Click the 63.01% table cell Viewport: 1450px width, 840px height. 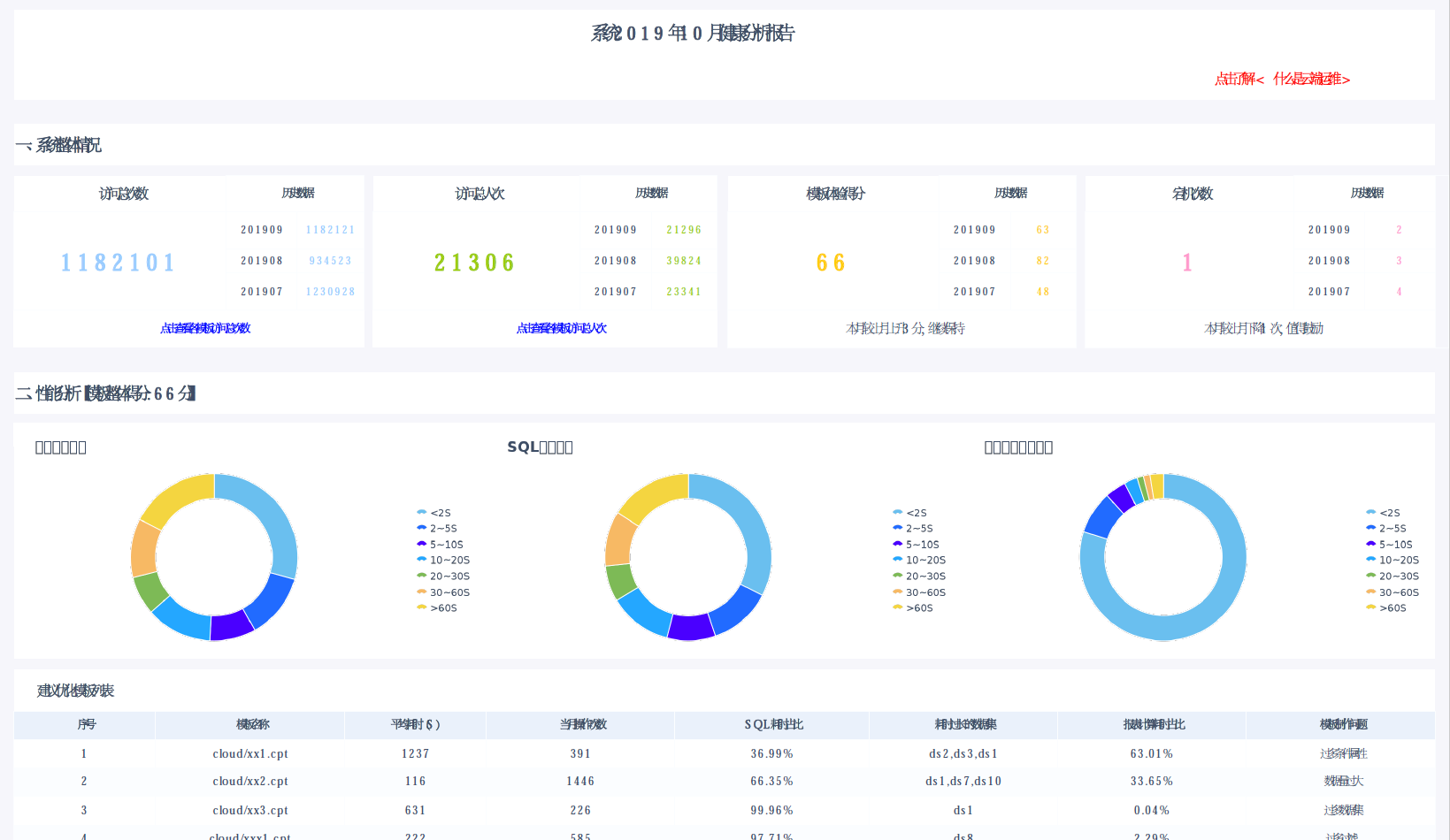click(x=1151, y=754)
